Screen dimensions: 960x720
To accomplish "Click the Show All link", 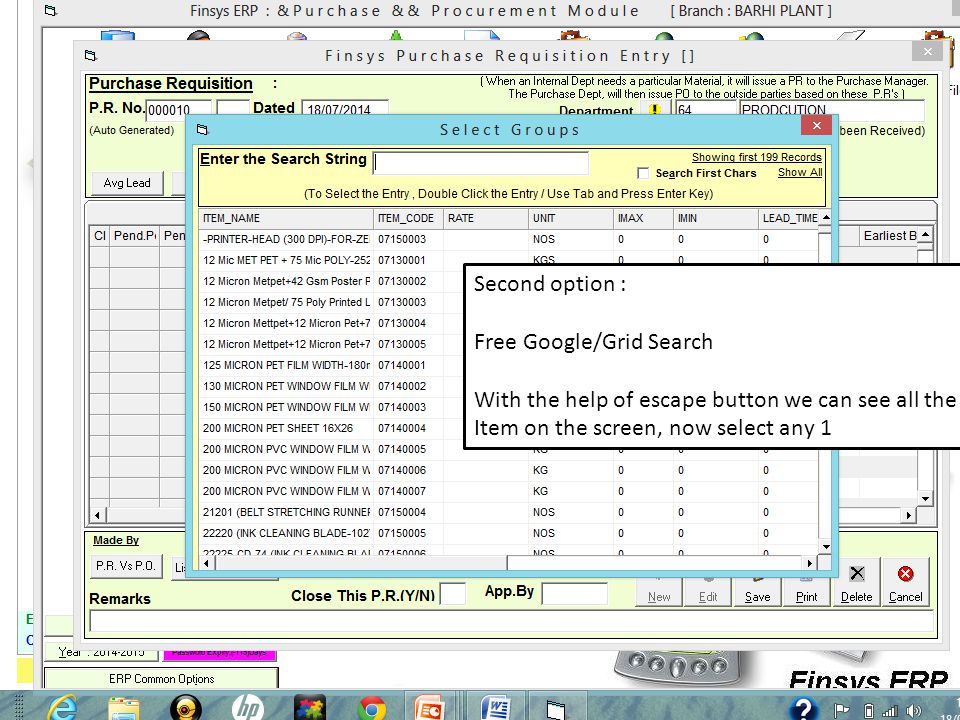I will [800, 173].
